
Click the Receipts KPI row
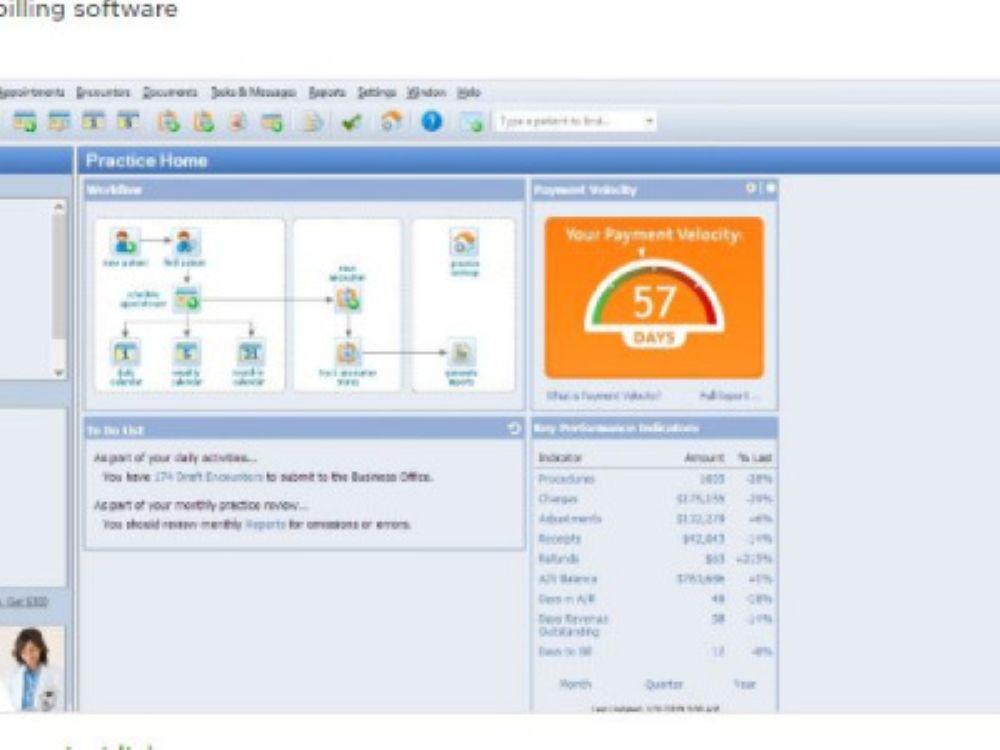[654, 539]
